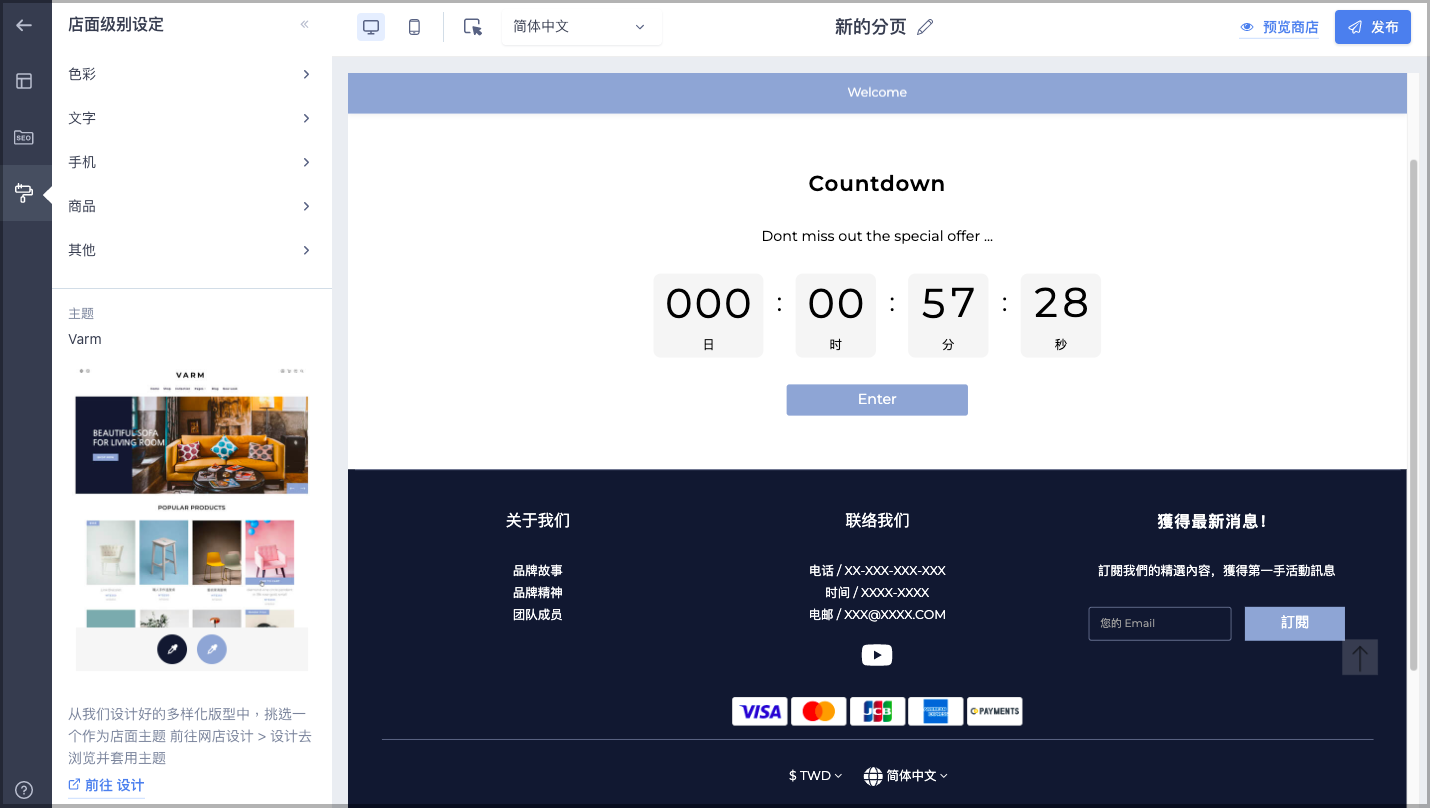1430x808 pixels.
Task: Click the 团队成员 footer link
Action: point(538,615)
